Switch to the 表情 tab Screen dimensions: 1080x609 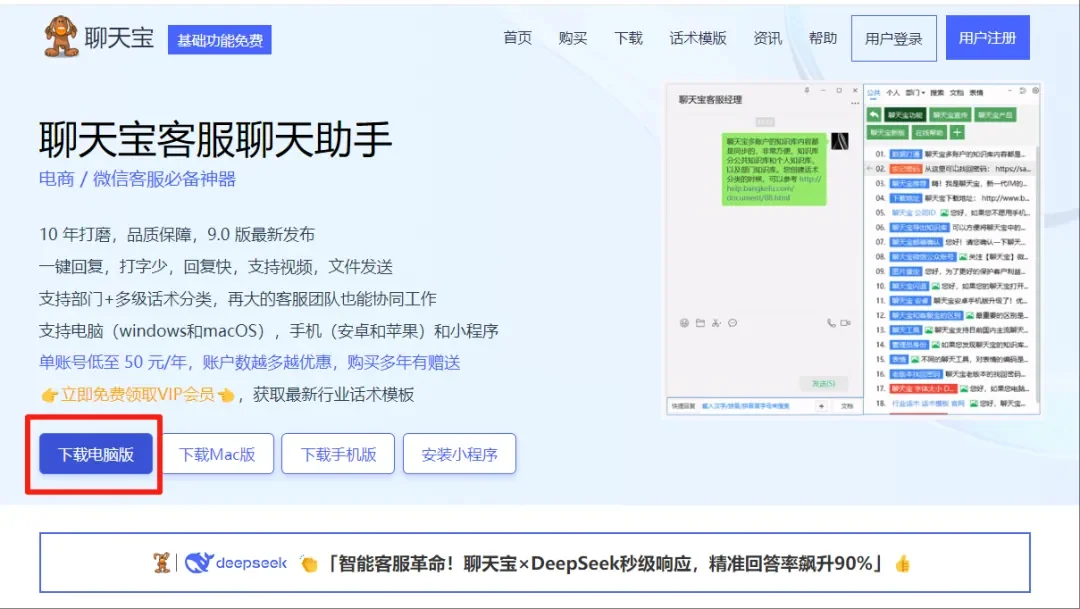click(977, 92)
